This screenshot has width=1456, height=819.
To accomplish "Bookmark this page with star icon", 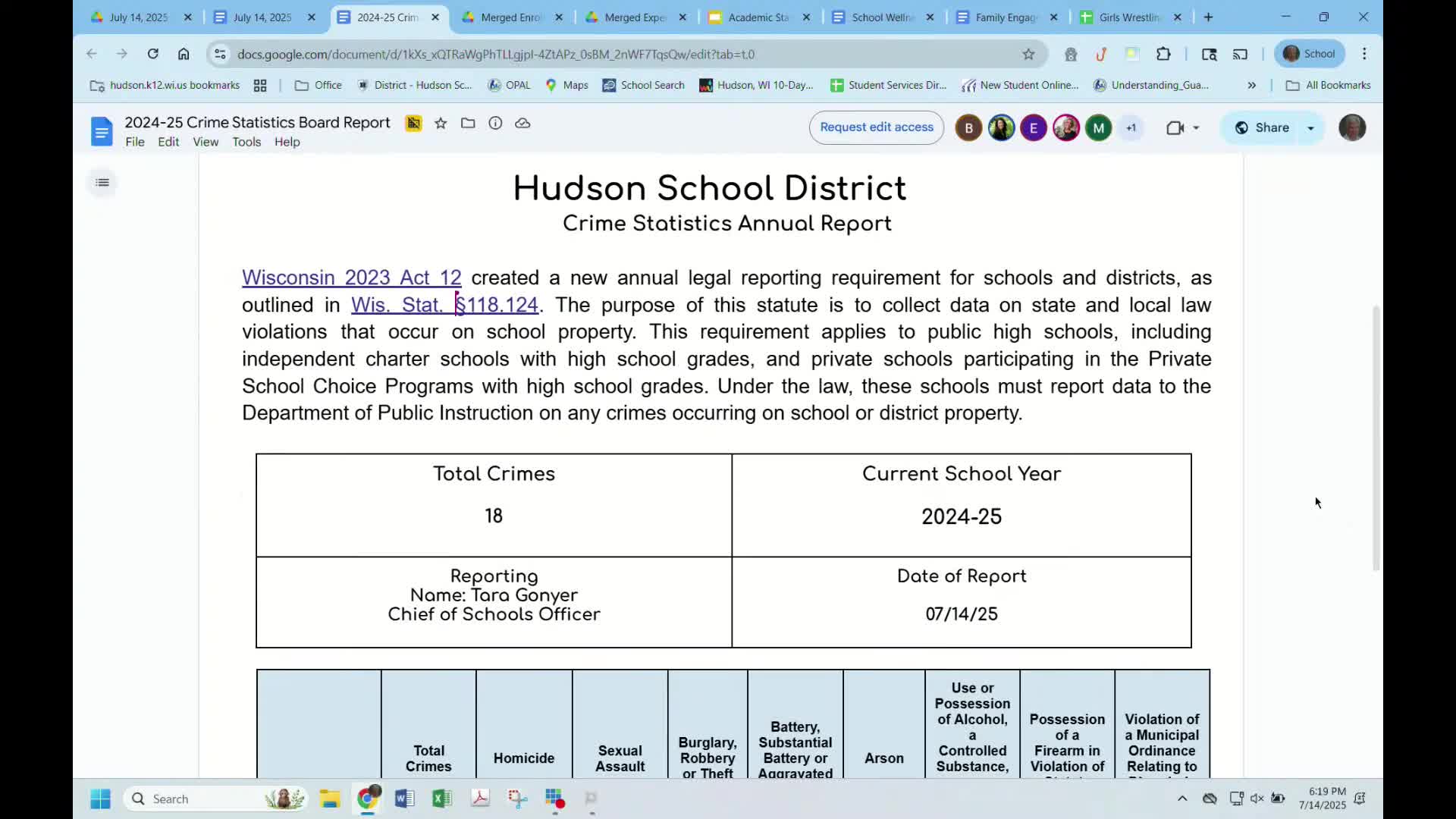I will pyautogui.click(x=1028, y=54).
